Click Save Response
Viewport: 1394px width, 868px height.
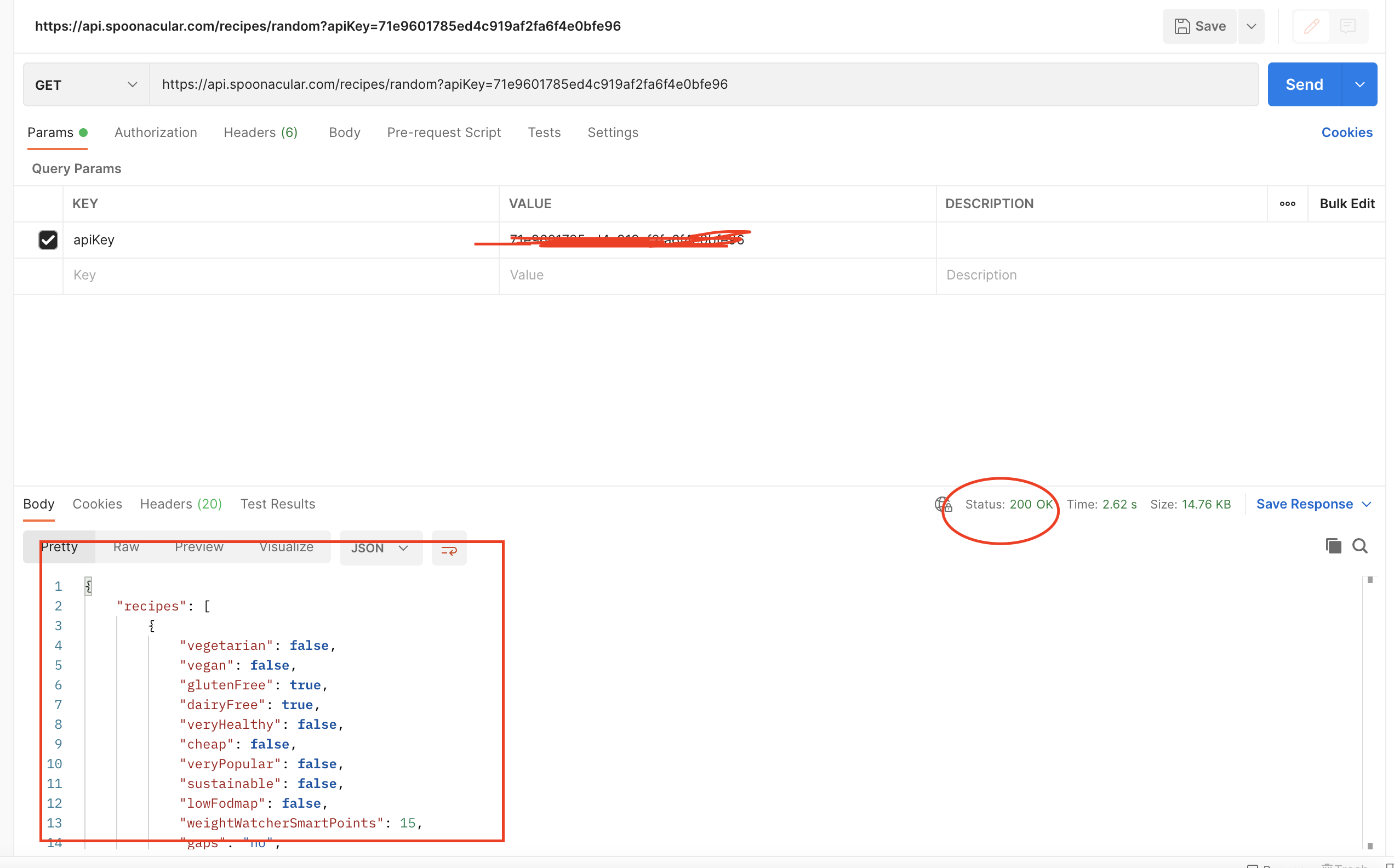[x=1304, y=504]
